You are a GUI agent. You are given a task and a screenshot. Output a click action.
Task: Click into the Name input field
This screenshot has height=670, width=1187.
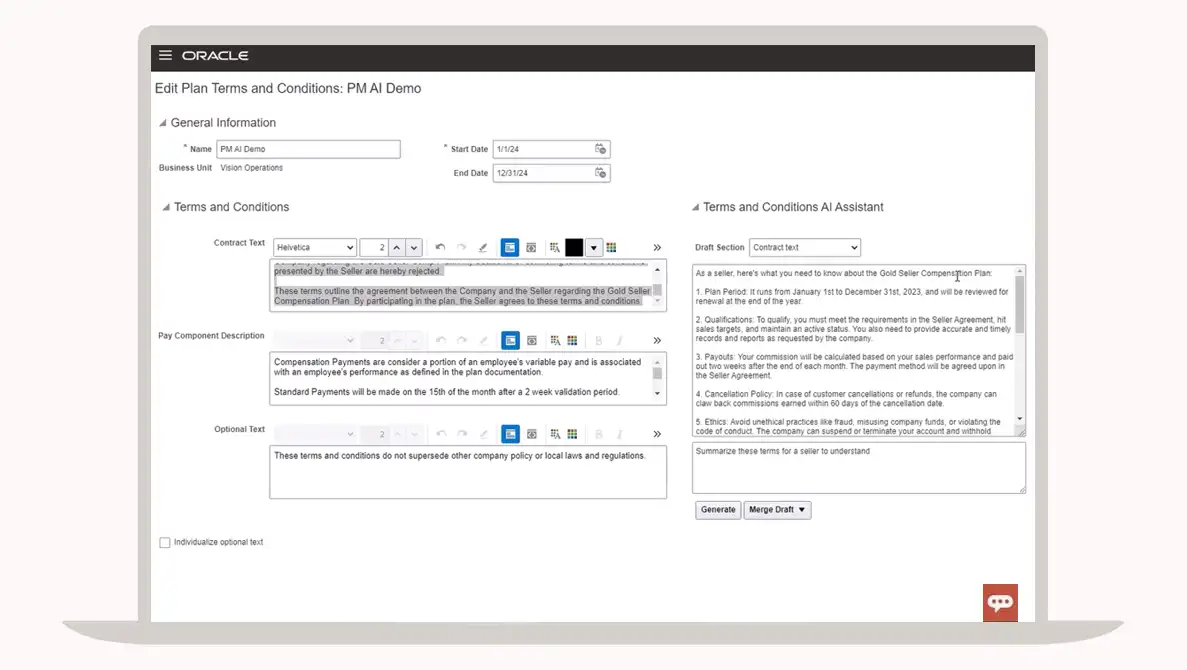308,149
